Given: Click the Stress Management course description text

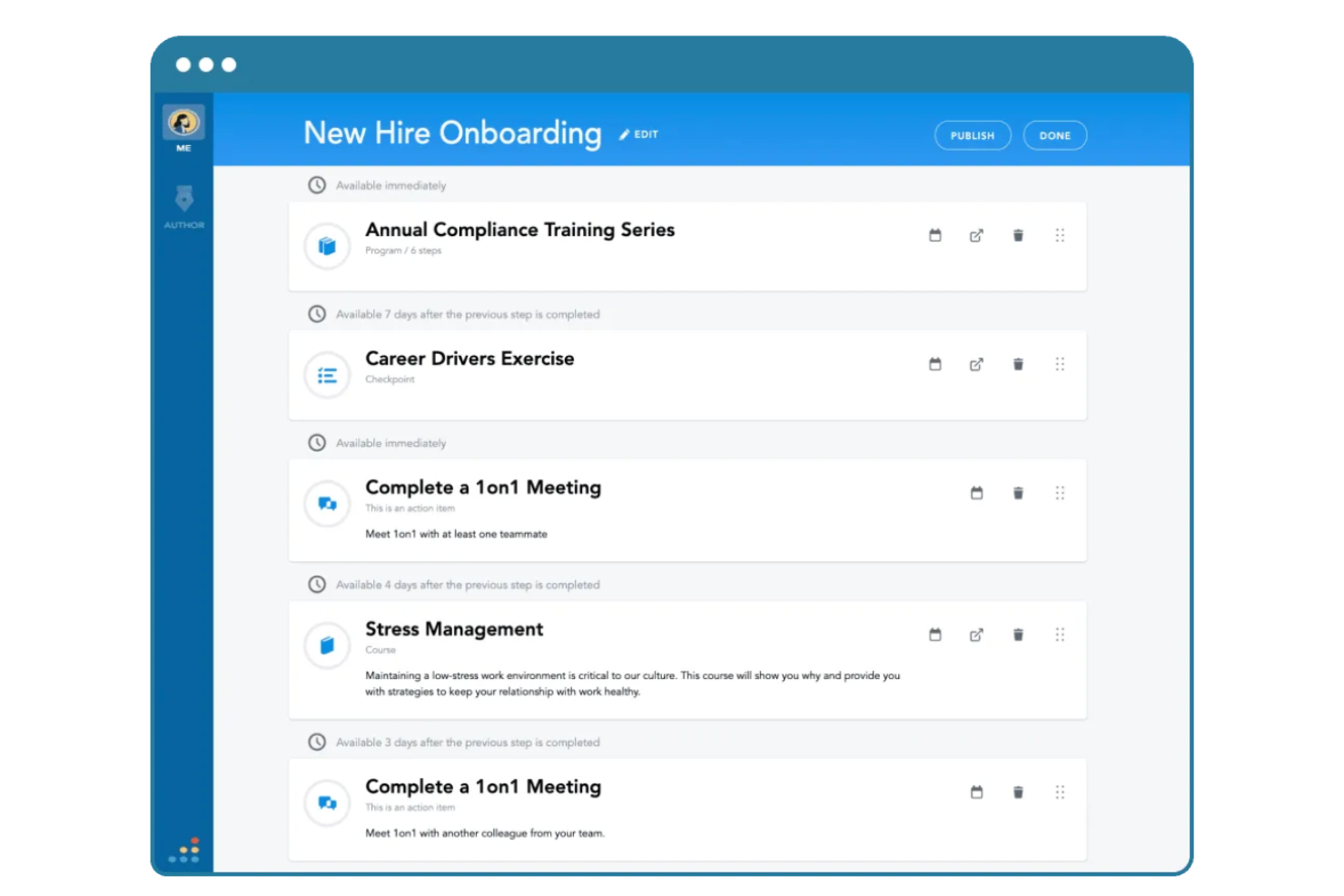Looking at the screenshot, I should pos(632,684).
